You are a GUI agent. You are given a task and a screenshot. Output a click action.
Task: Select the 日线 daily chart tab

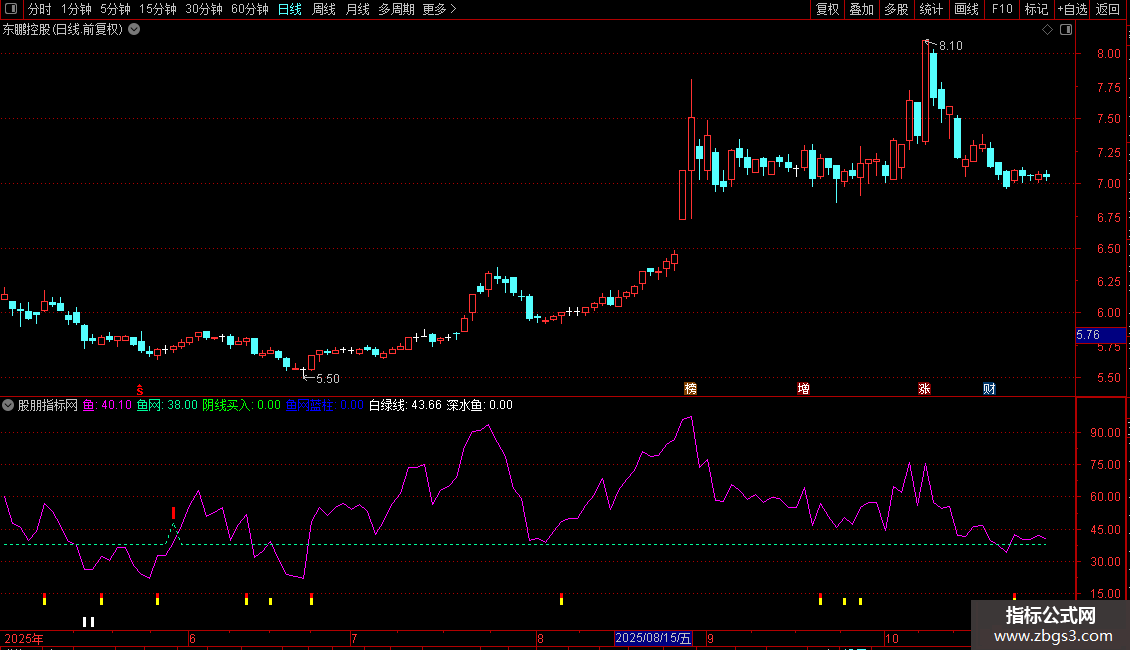coord(290,9)
